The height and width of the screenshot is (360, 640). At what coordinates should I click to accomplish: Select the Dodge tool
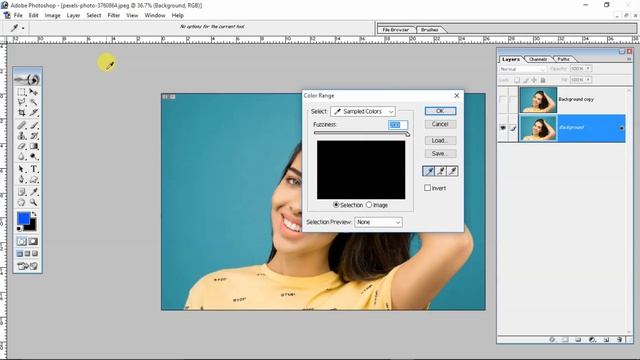[33, 156]
